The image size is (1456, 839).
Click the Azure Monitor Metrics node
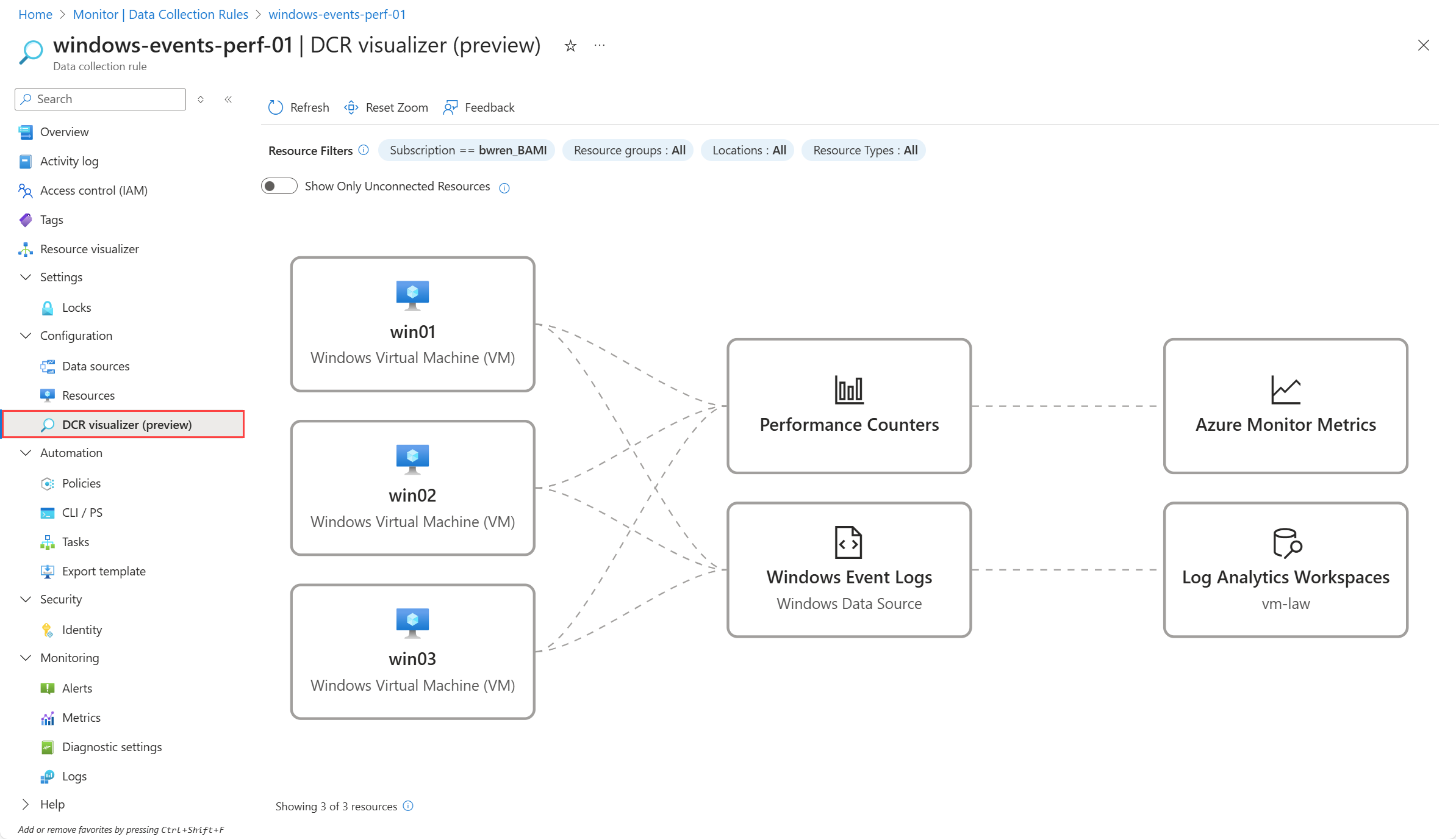click(x=1285, y=406)
